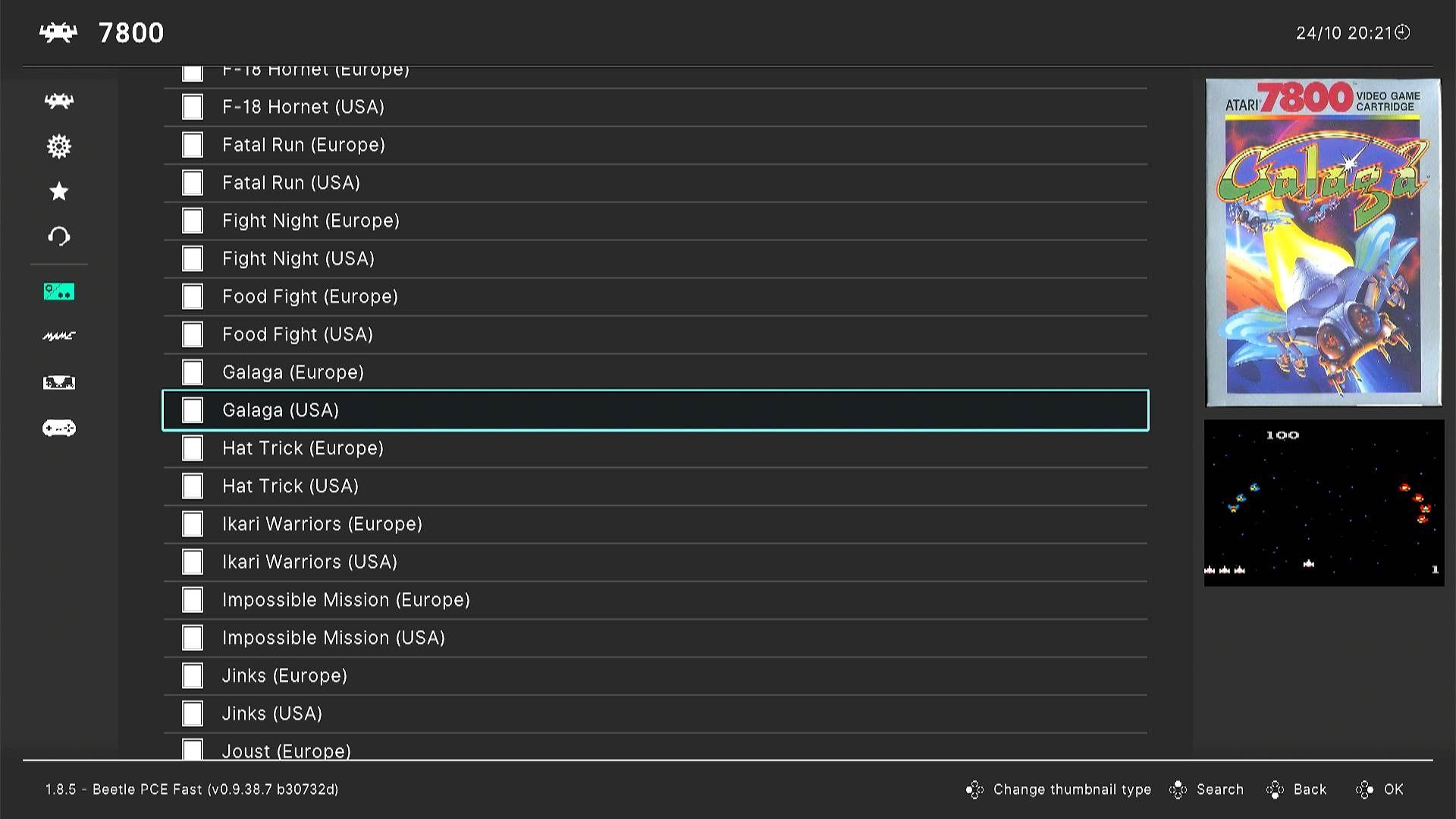
Task: Click the console icon below MAME
Action: tap(59, 382)
